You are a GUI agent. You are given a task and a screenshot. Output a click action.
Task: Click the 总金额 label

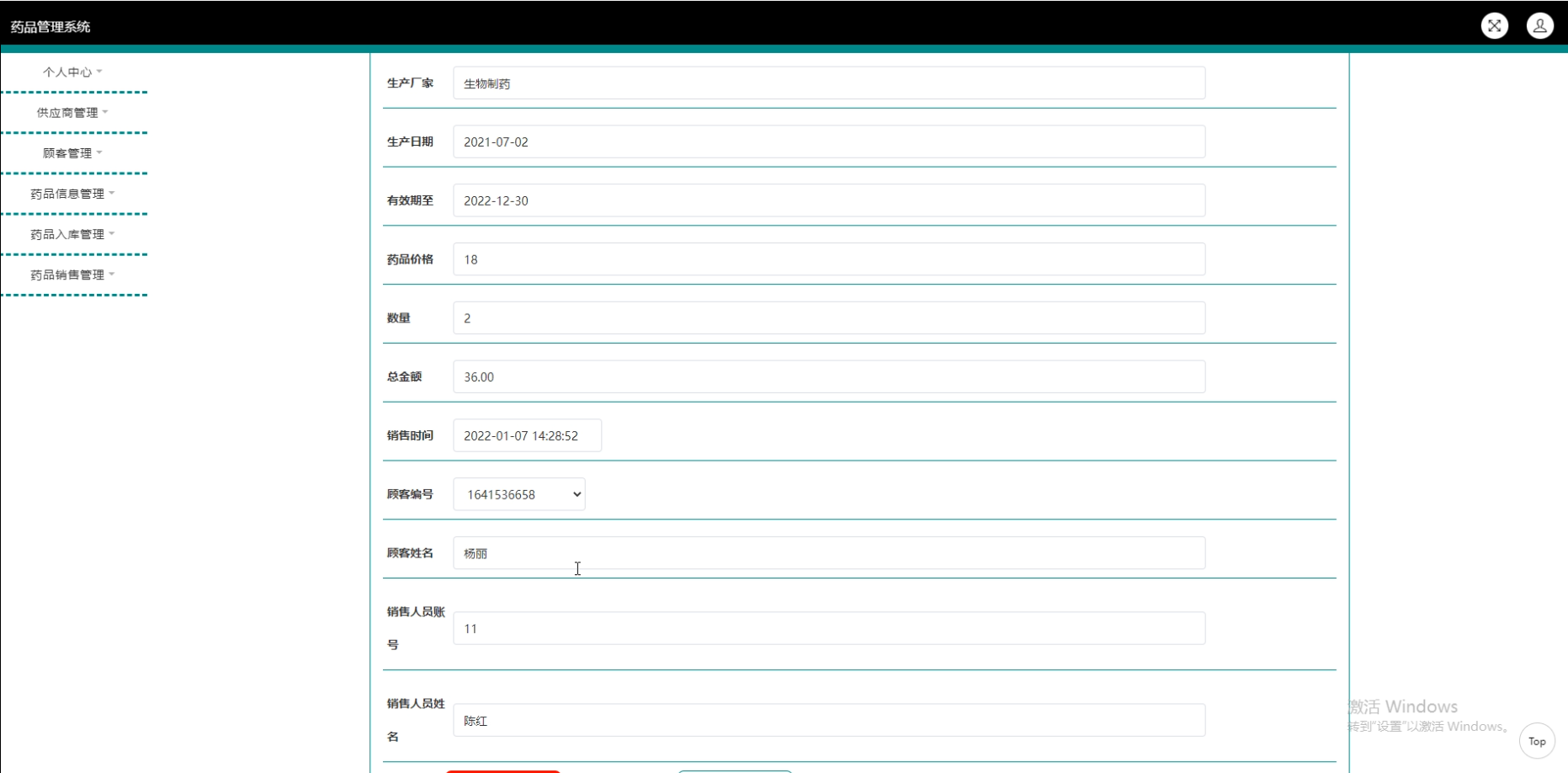click(x=404, y=376)
